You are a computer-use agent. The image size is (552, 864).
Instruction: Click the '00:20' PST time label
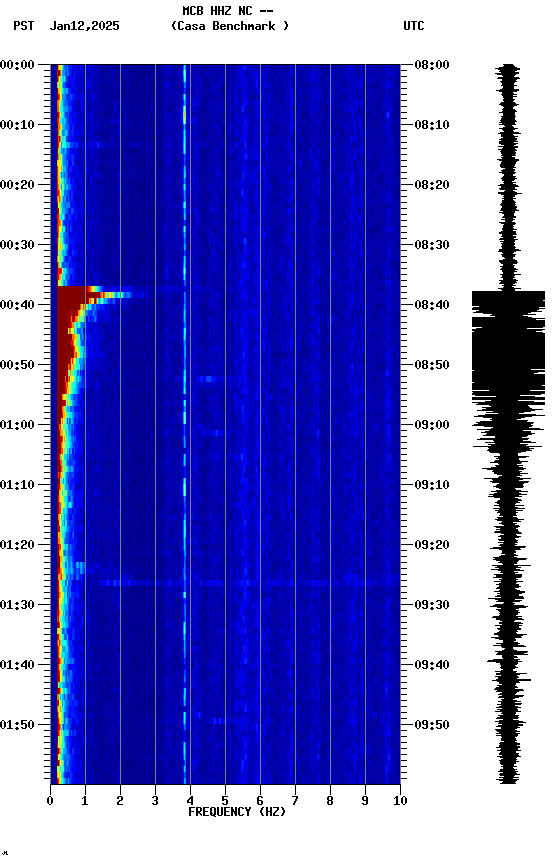[x=17, y=185]
